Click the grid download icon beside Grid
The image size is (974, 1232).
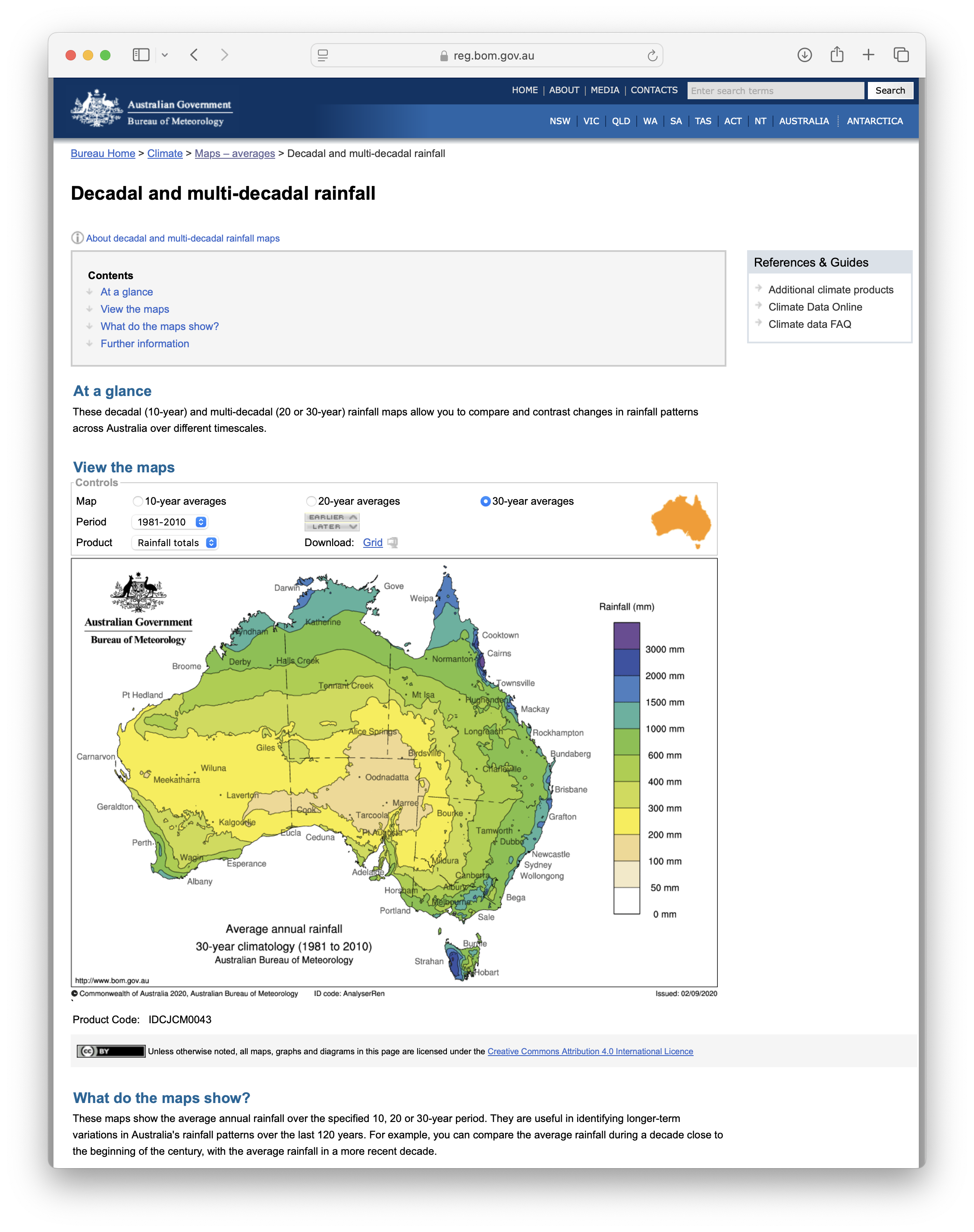(x=393, y=542)
